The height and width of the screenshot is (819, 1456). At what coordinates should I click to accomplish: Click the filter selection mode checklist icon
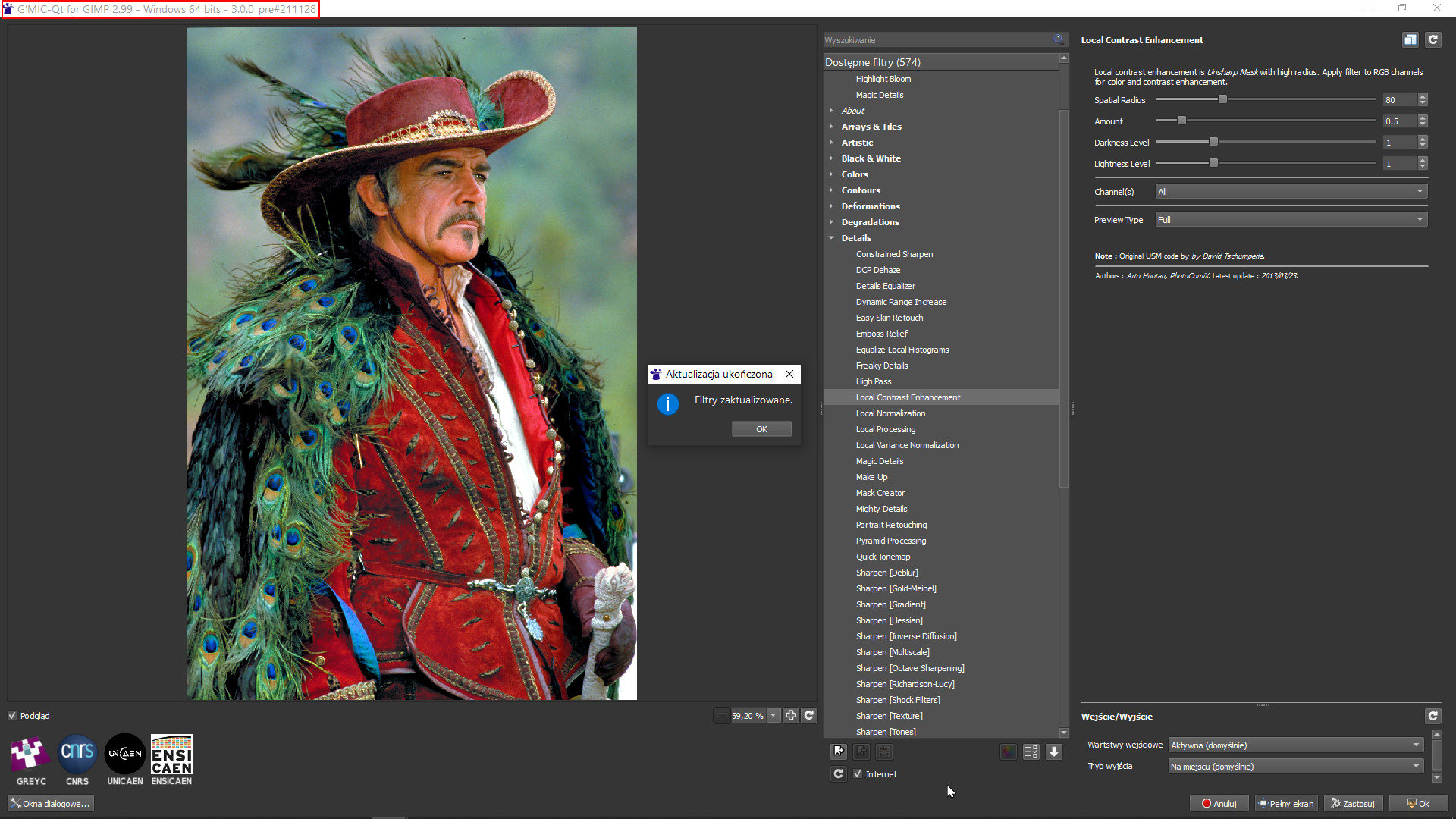(x=1031, y=752)
